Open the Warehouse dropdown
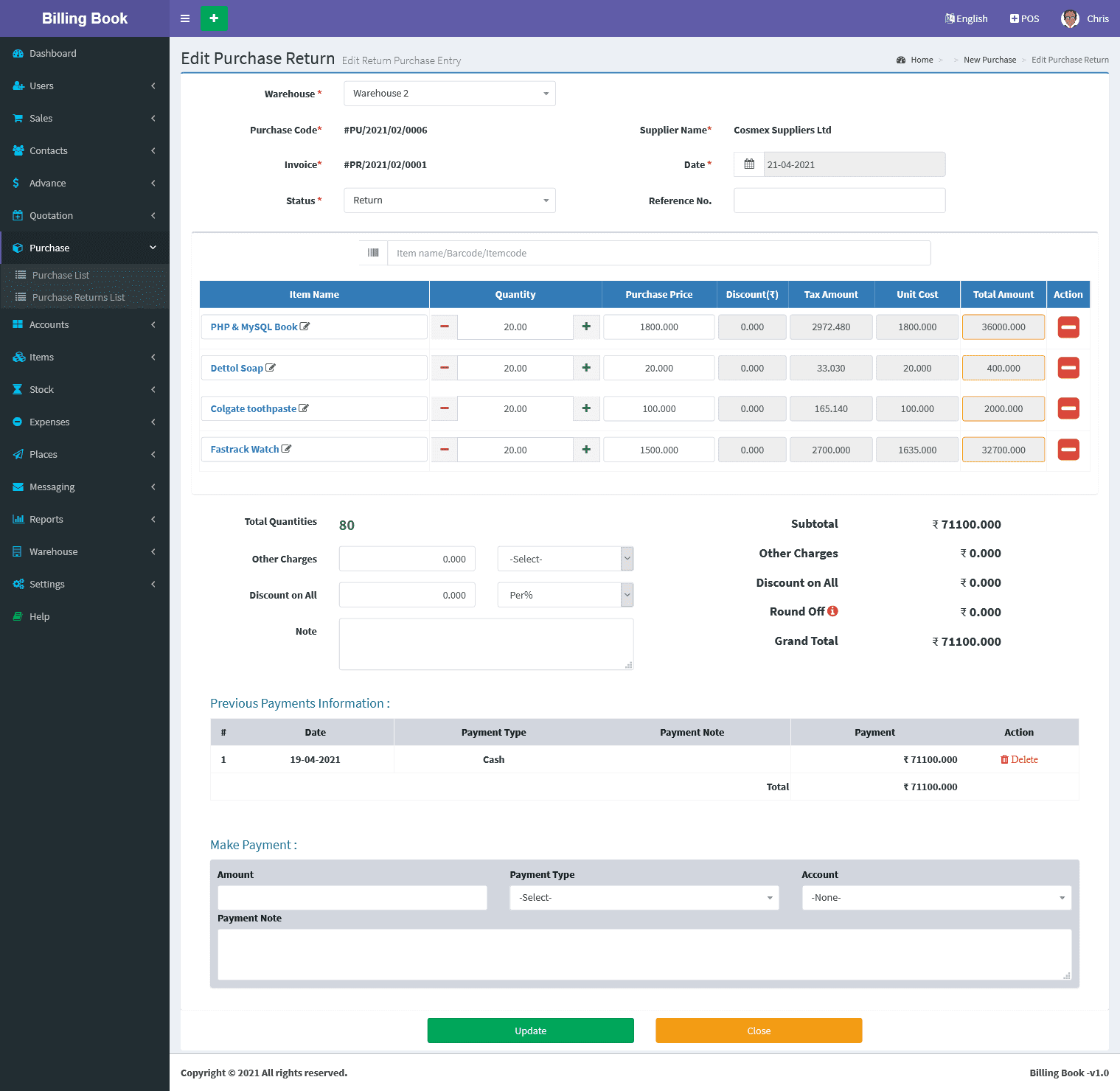Viewport: 1120px width, 1091px height. point(449,94)
